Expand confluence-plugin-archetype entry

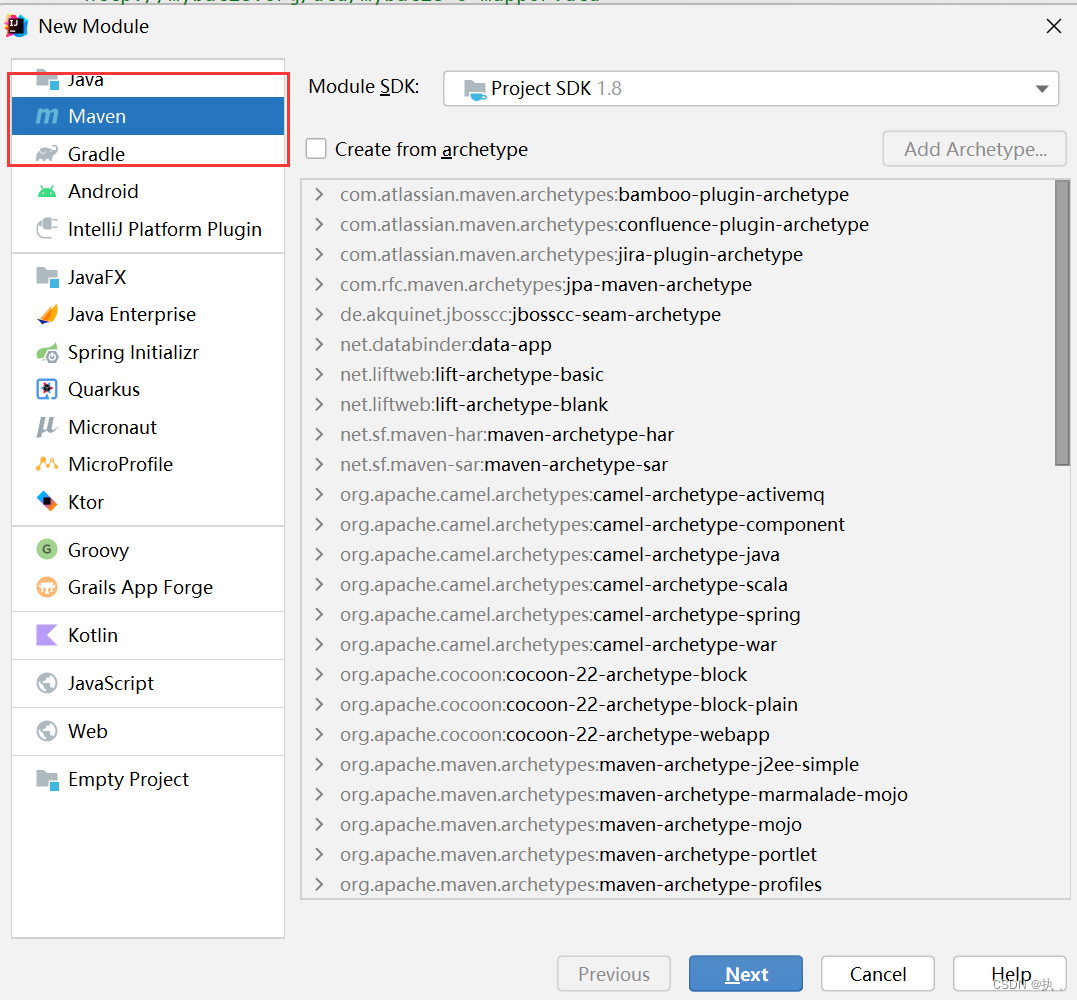319,225
